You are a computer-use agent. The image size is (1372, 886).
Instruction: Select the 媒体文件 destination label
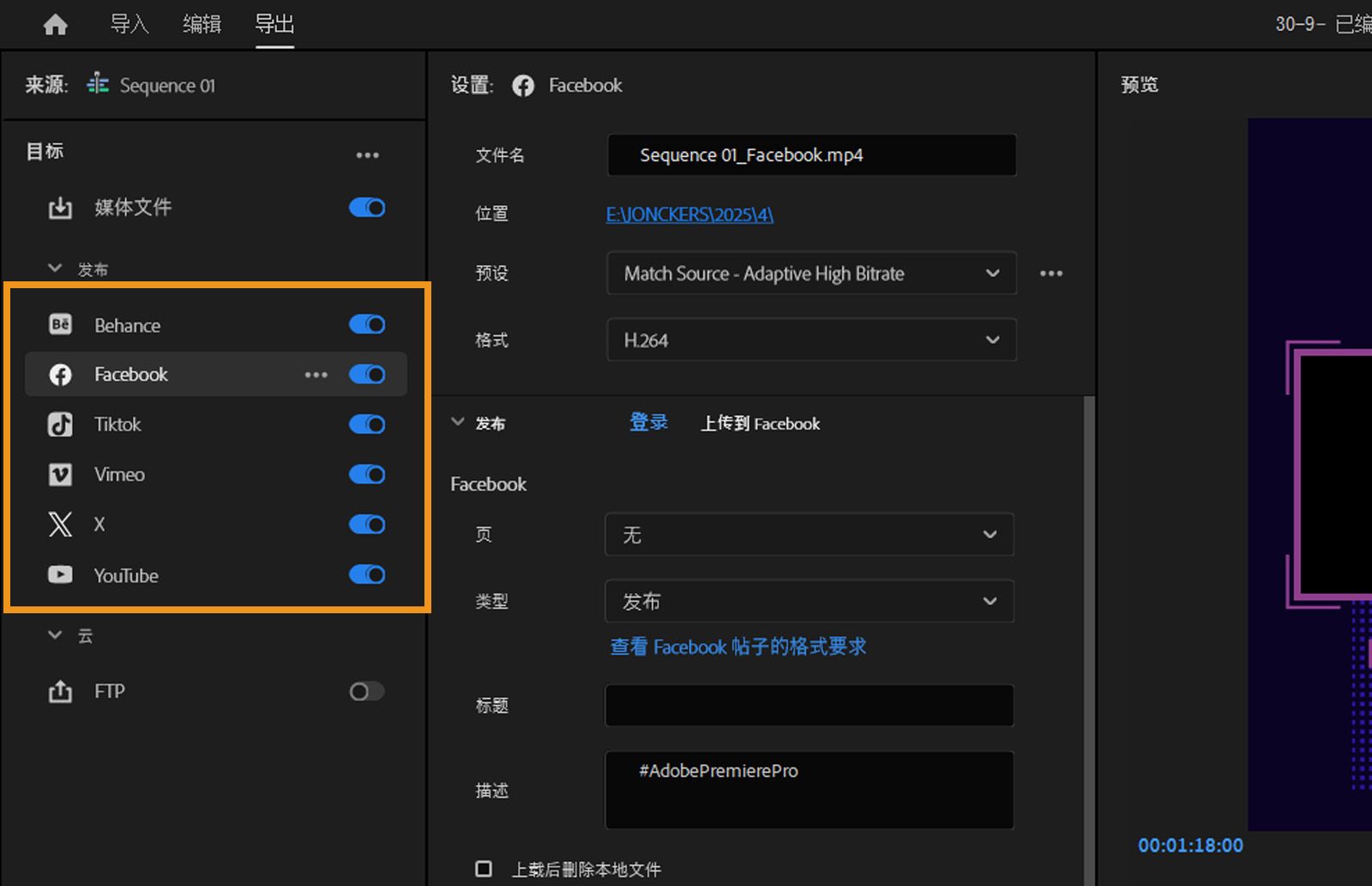133,208
